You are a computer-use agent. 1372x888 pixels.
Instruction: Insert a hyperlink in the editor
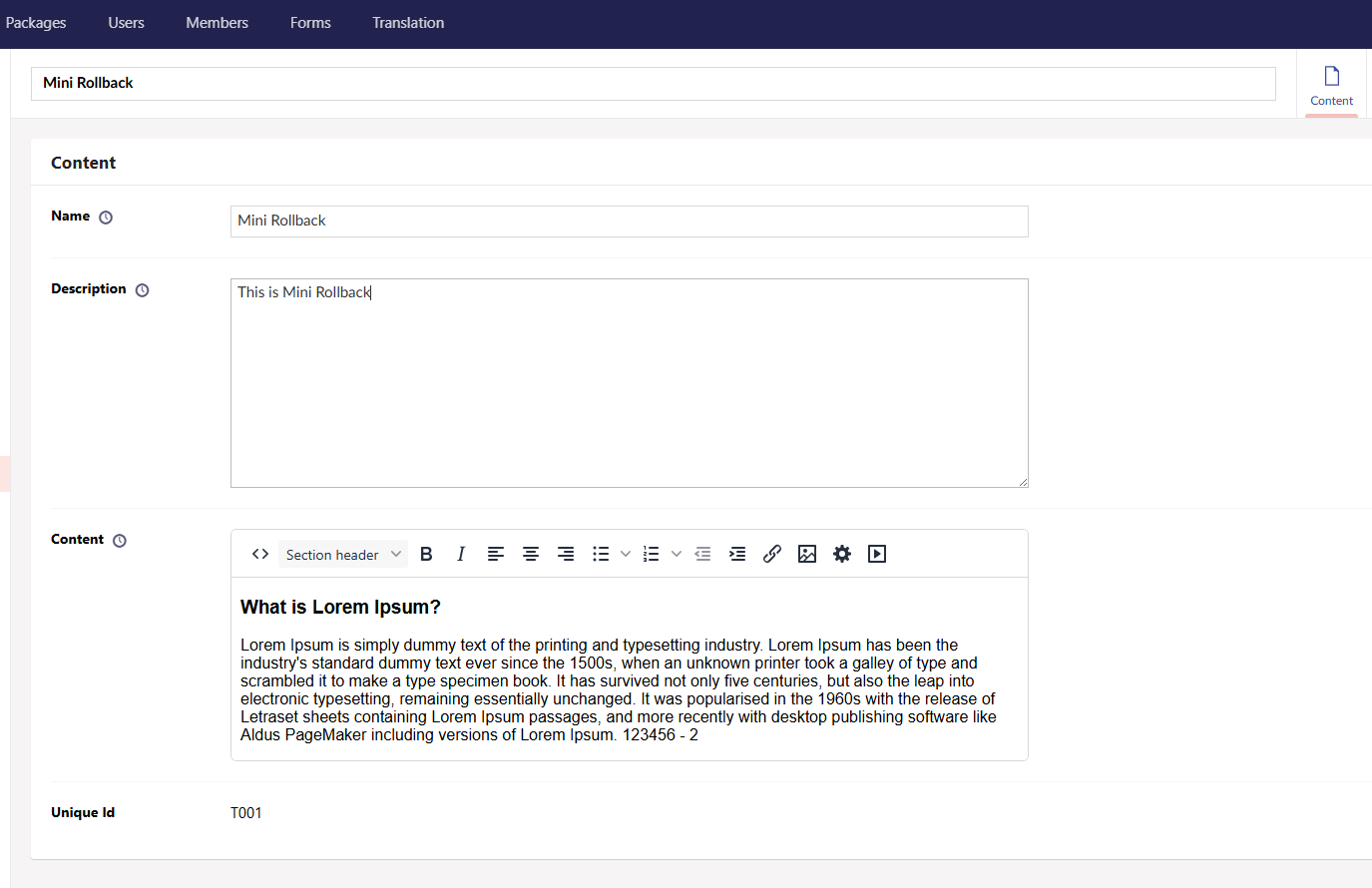772,554
